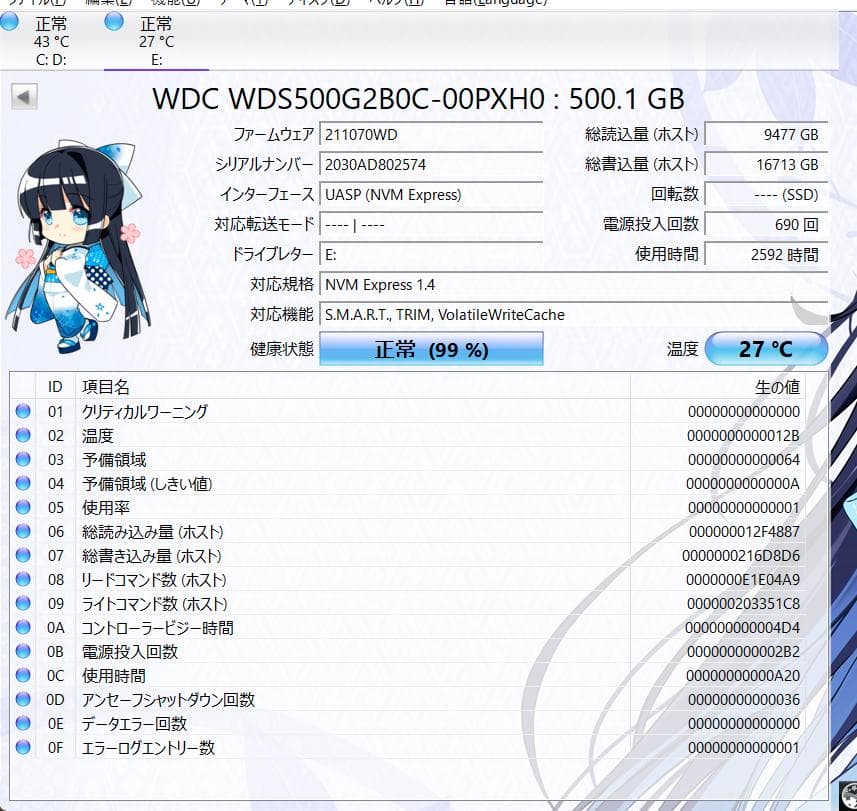Click status icon for ID 0B row
The image size is (857, 811).
tap(23, 651)
